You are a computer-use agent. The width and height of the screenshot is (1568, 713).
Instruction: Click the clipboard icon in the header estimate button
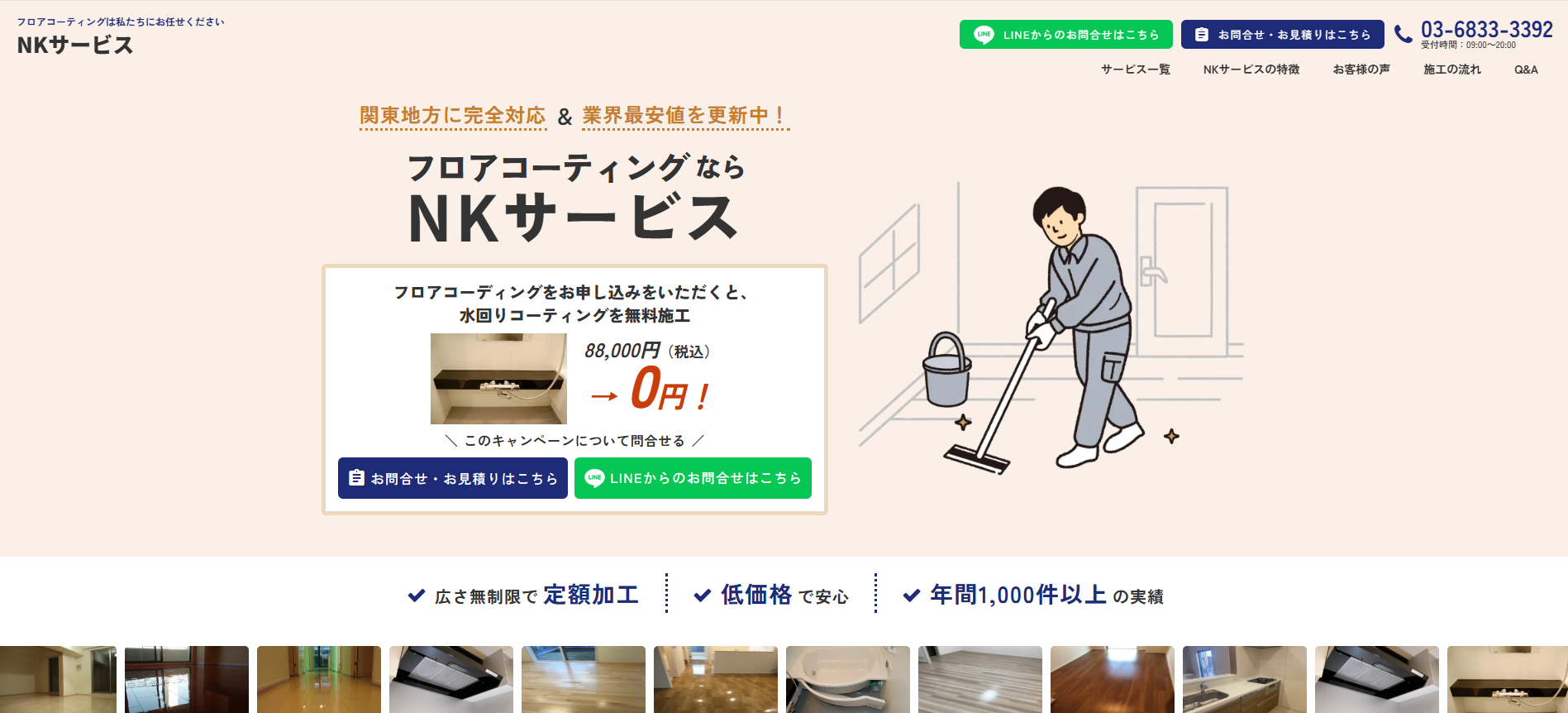point(1202,35)
